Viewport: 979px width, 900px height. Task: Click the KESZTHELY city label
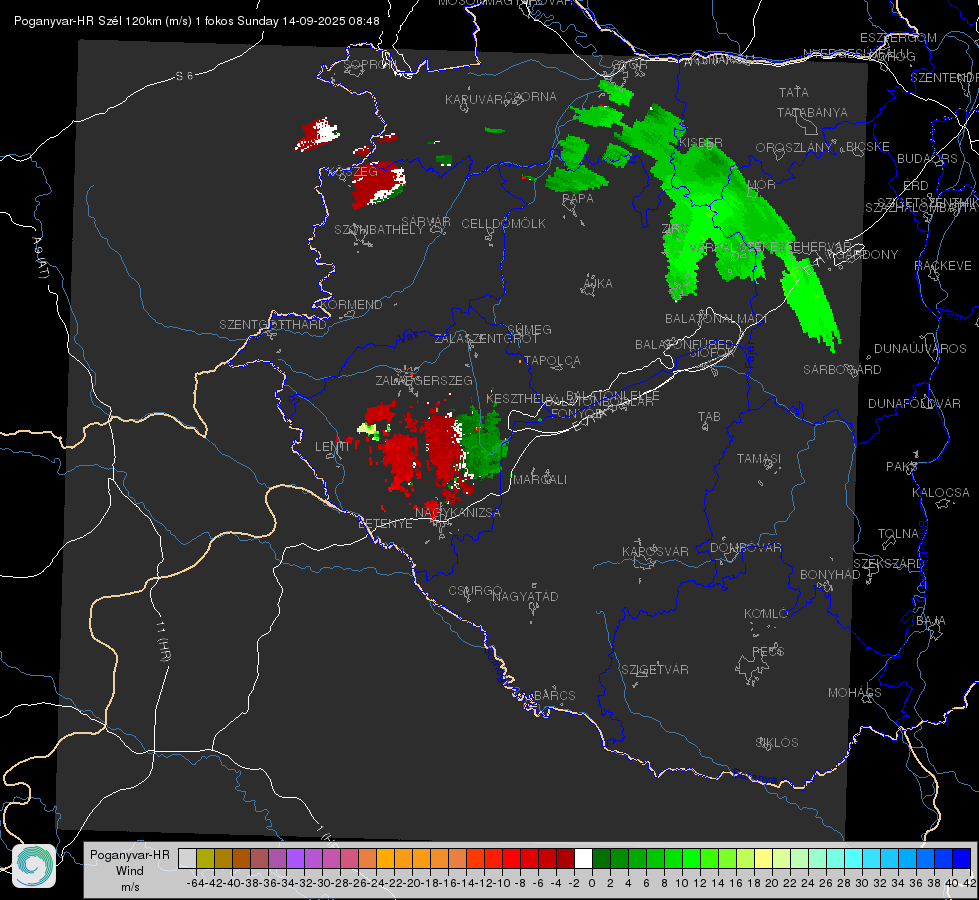521,398
